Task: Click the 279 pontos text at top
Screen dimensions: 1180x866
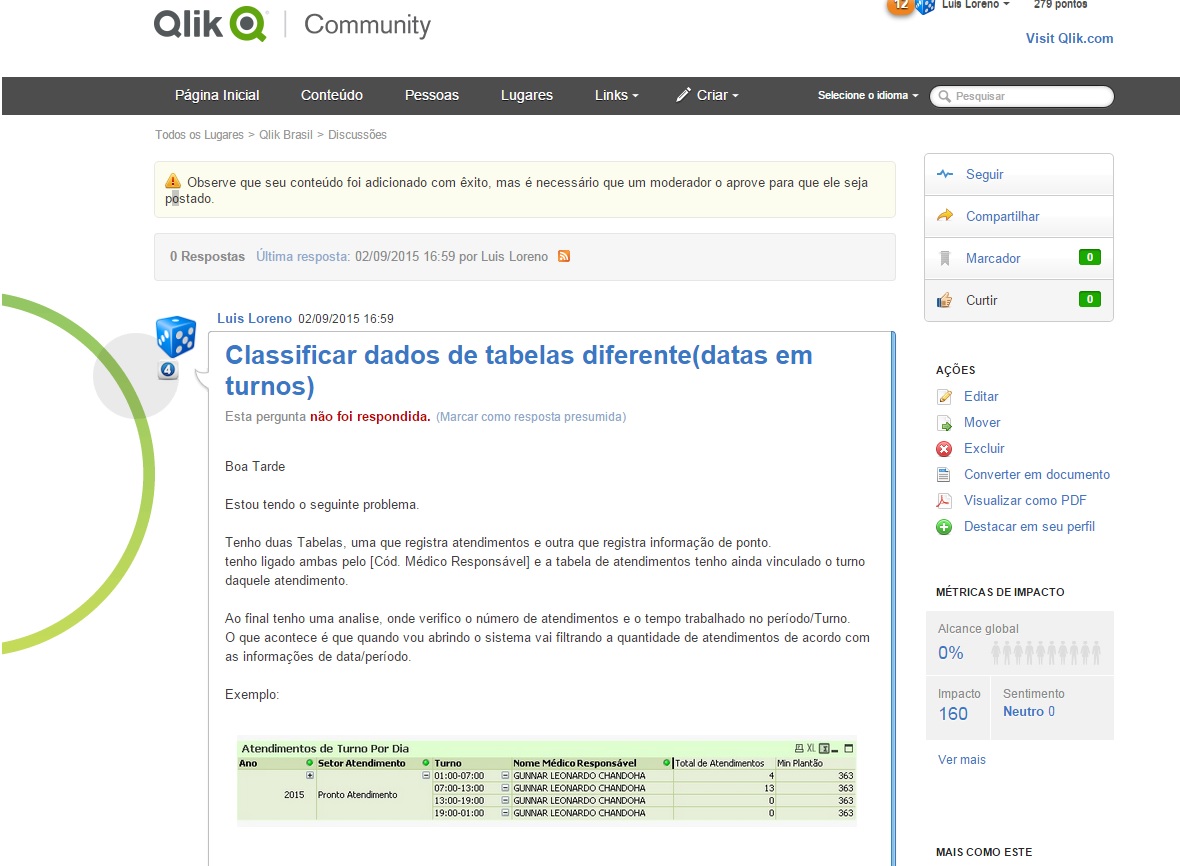Action: (x=1060, y=5)
